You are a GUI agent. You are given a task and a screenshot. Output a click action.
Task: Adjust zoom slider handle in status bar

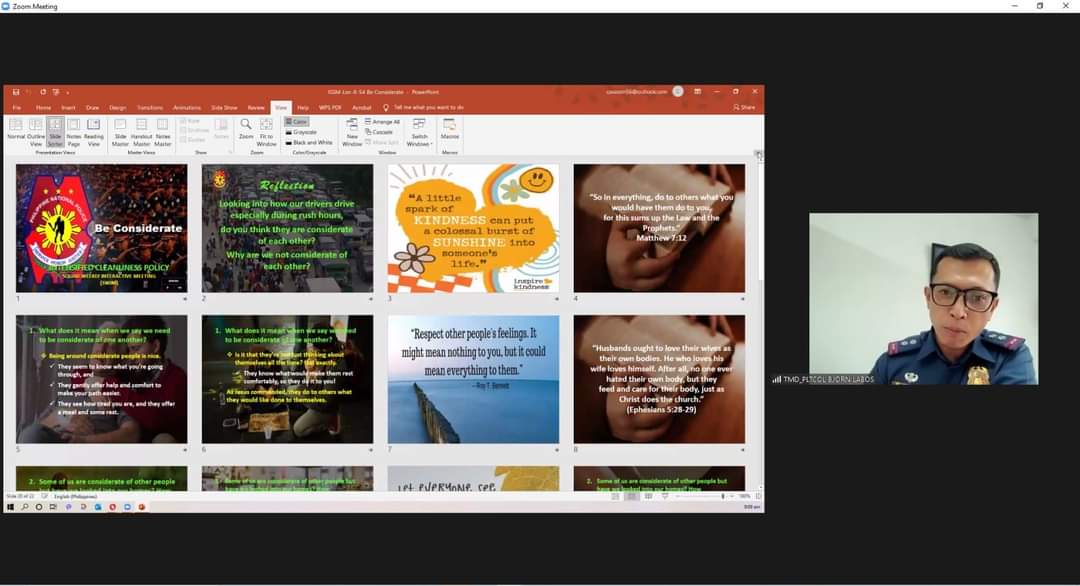click(x=723, y=496)
